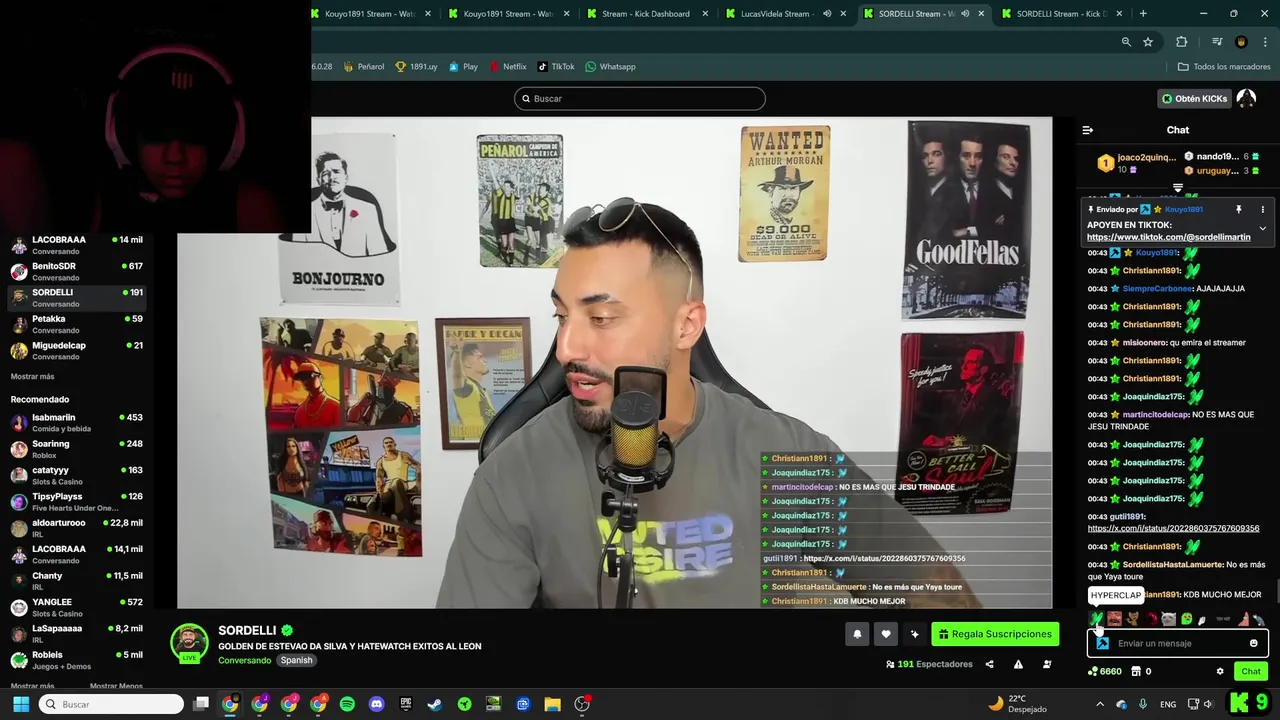Image resolution: width=1280 pixels, height=720 pixels.
Task: Open Discord from taskbar
Action: [376, 704]
